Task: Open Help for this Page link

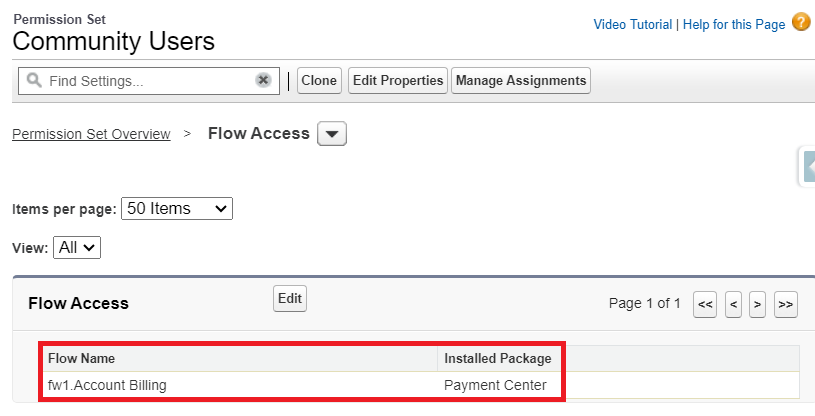Action: point(734,24)
